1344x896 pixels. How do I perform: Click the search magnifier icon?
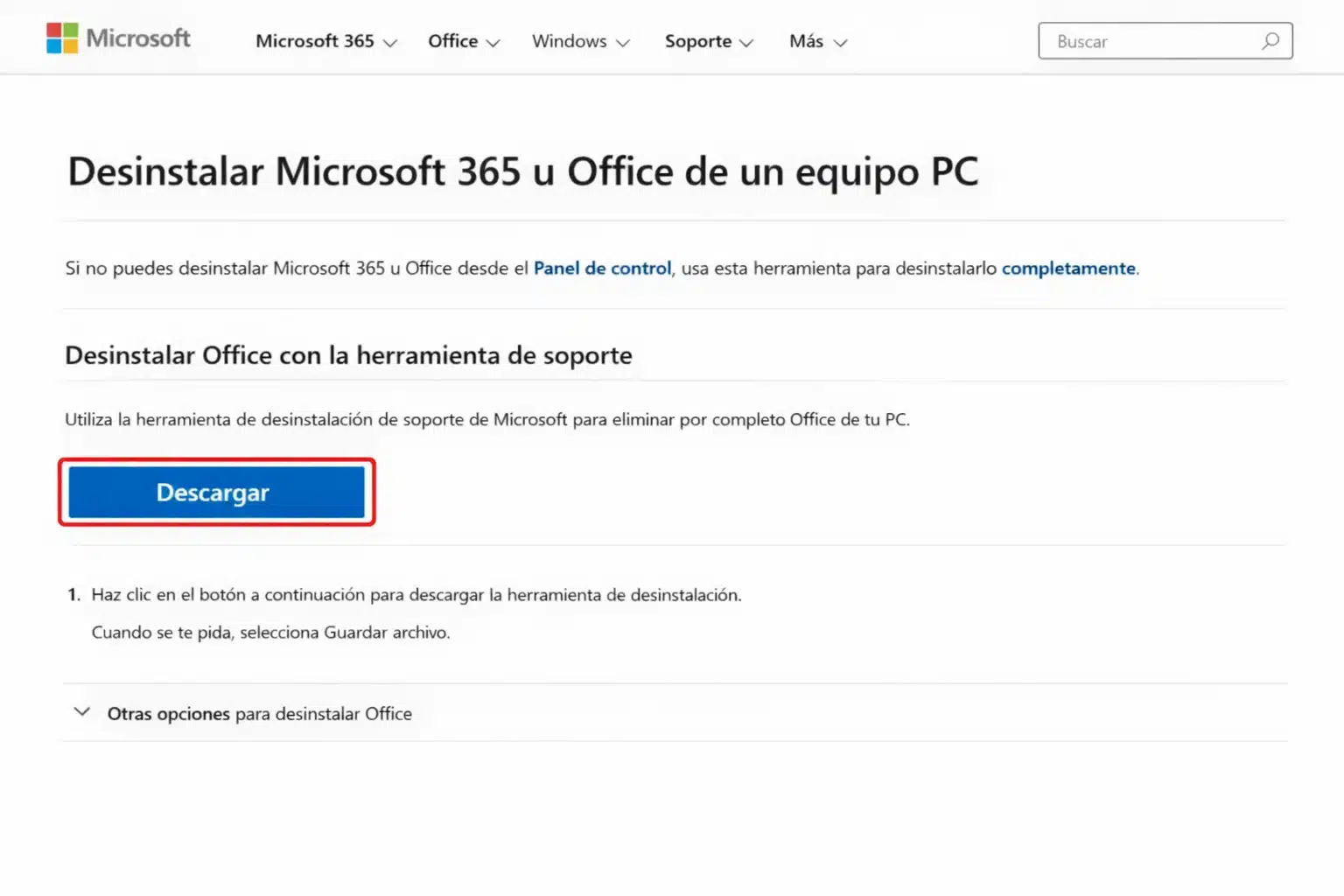[1270, 40]
